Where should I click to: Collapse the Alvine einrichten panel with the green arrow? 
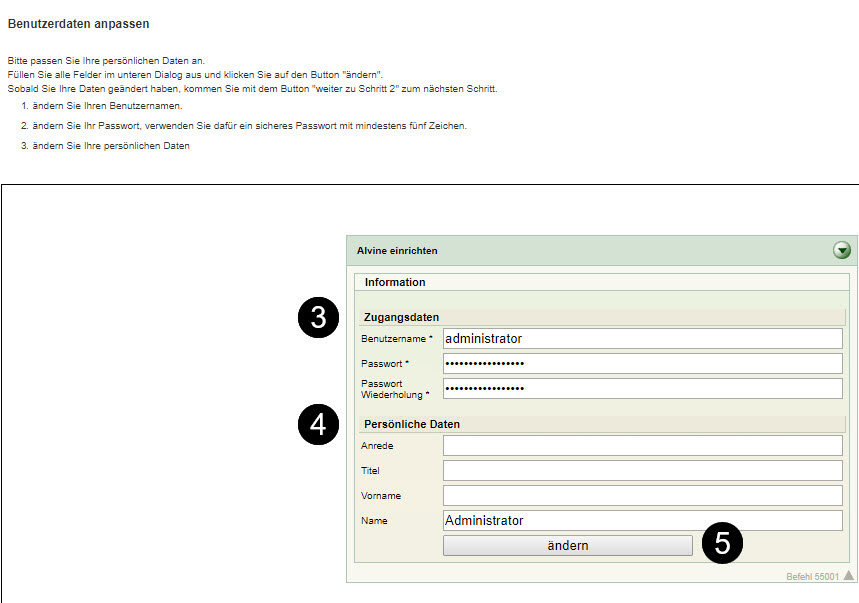pos(842,251)
